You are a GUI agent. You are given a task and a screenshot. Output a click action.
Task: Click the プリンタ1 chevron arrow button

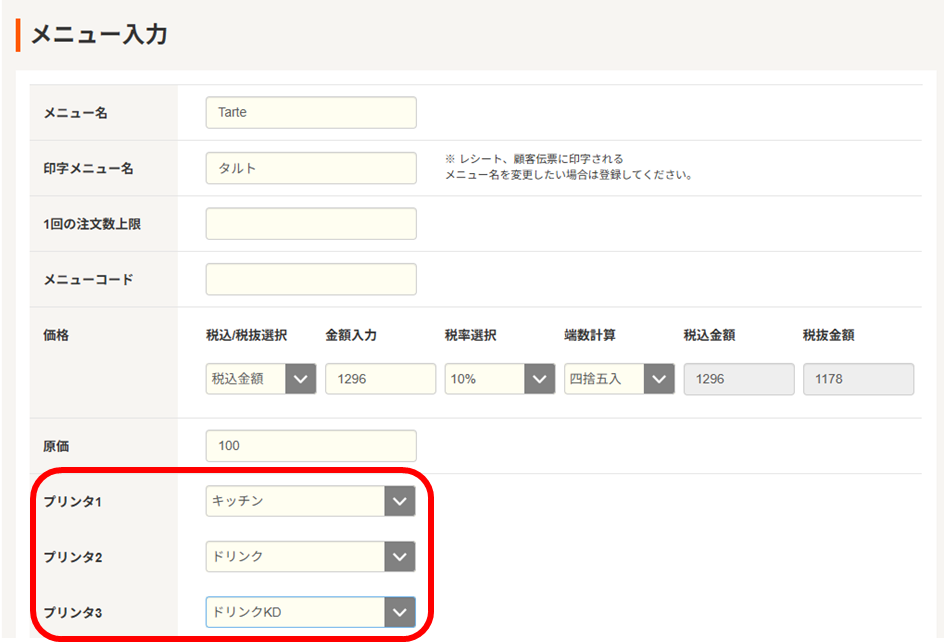point(400,501)
